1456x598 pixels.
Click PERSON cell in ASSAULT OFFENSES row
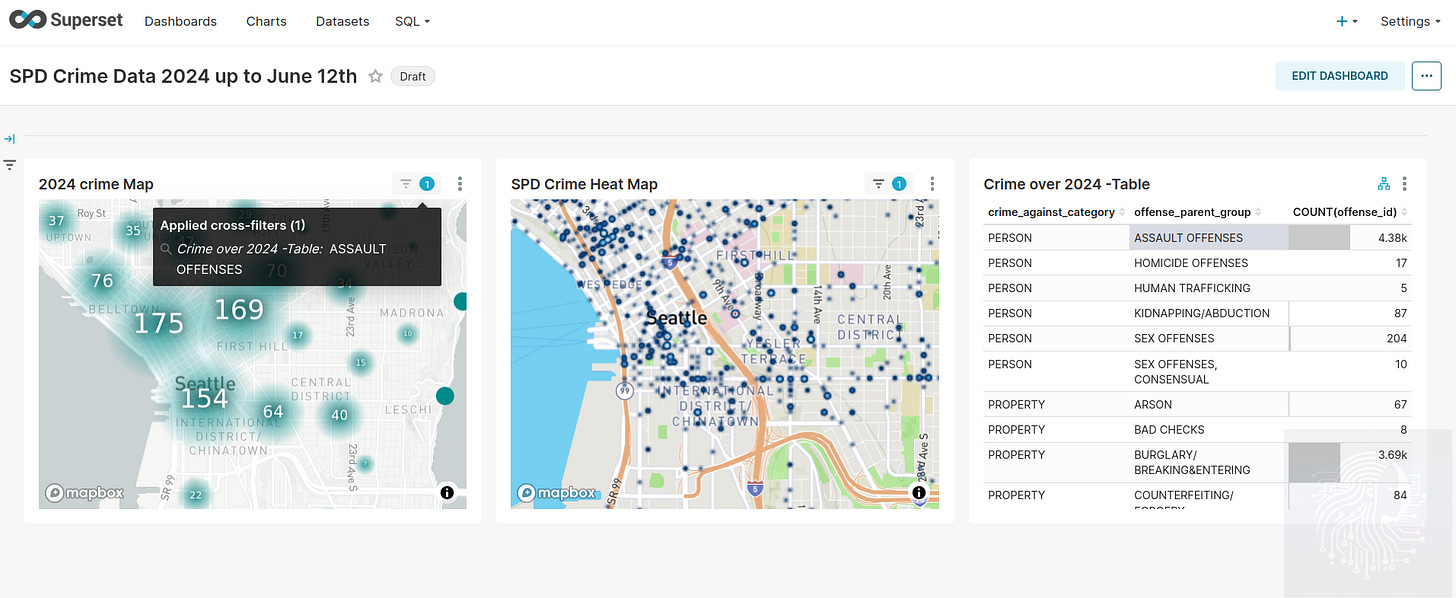click(1056, 238)
